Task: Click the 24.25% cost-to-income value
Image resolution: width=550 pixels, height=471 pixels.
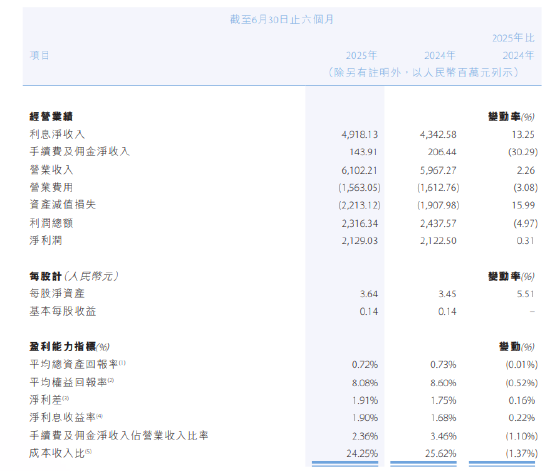Action: click(362, 454)
